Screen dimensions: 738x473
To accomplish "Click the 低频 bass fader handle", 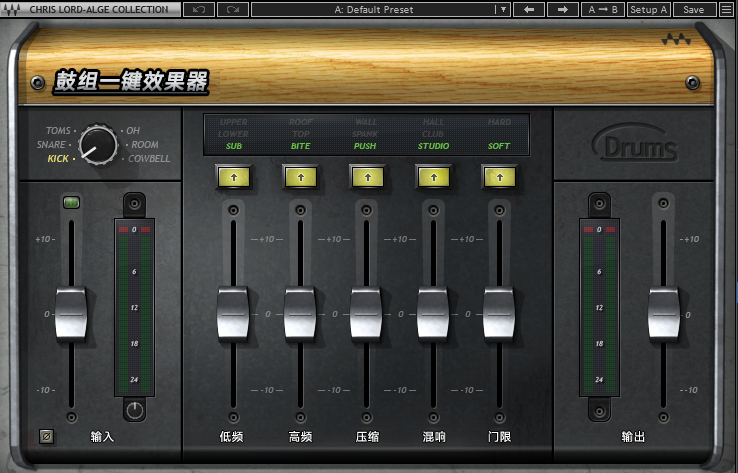I will click(233, 313).
